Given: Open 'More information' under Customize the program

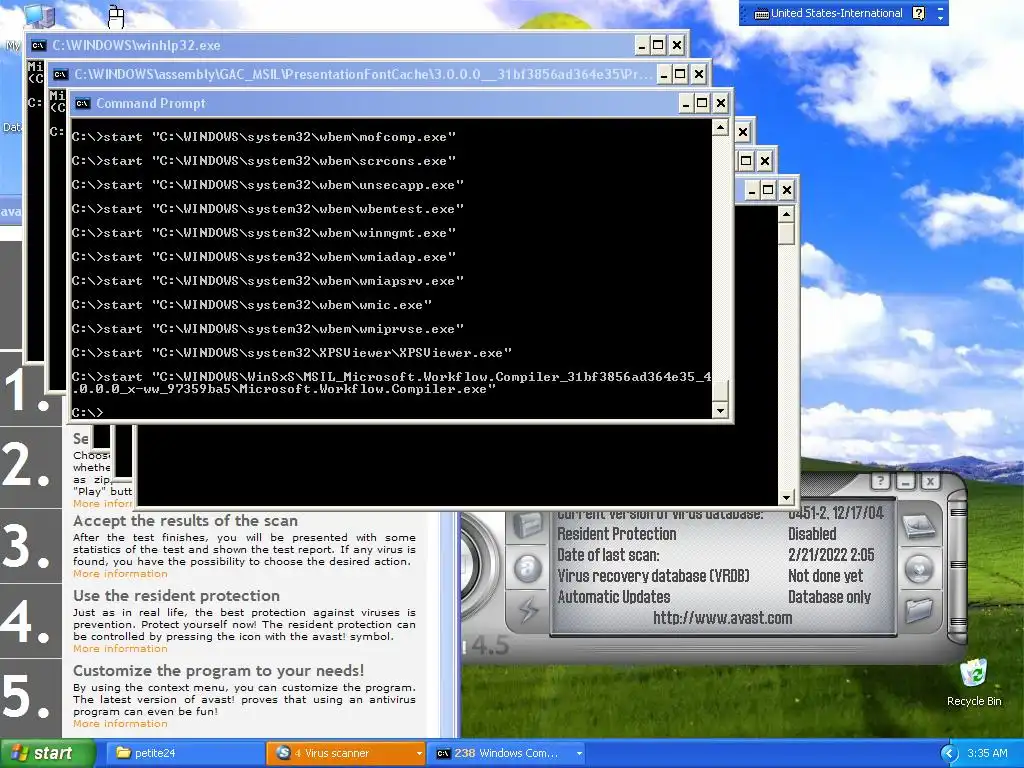Looking at the screenshot, I should click(120, 724).
